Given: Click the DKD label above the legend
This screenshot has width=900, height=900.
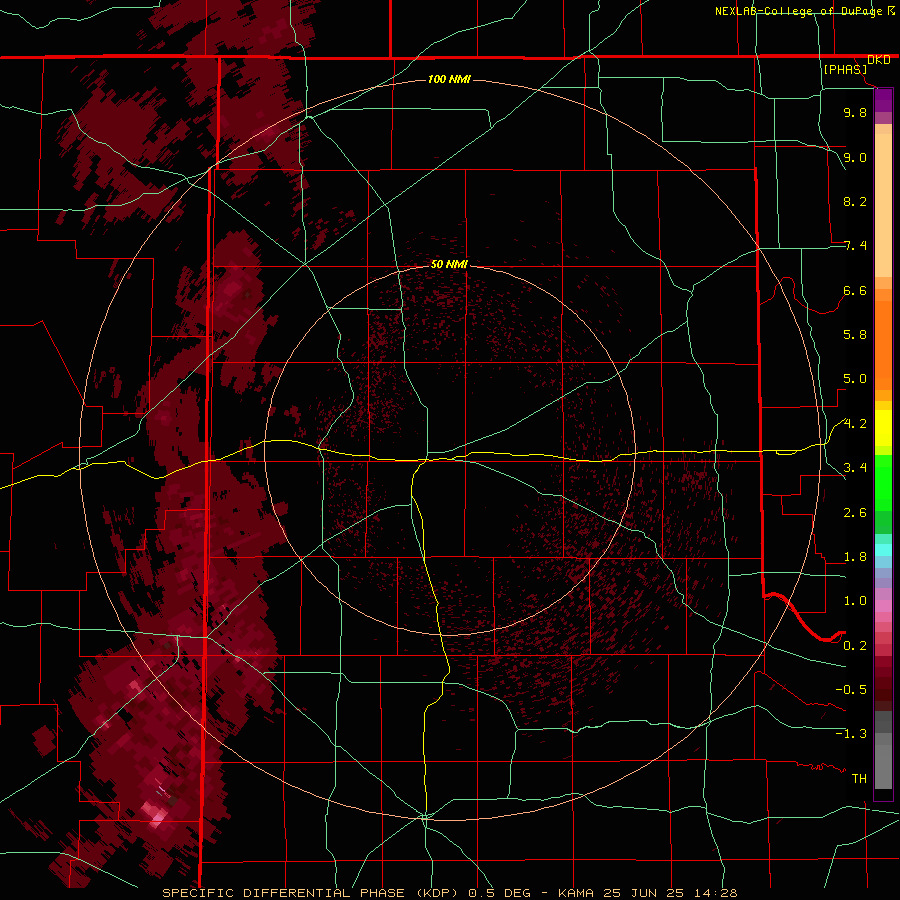Looking at the screenshot, I should (879, 60).
